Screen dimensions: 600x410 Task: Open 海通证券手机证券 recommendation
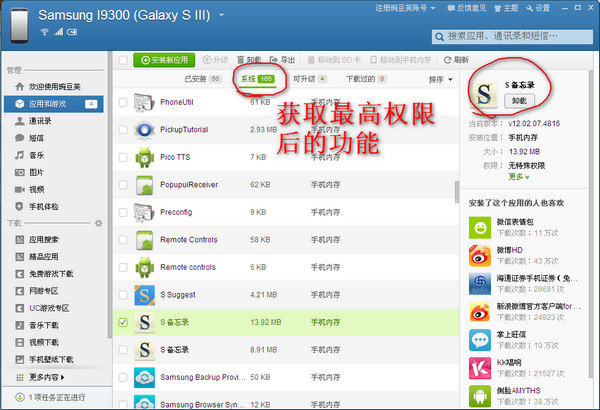525,284
